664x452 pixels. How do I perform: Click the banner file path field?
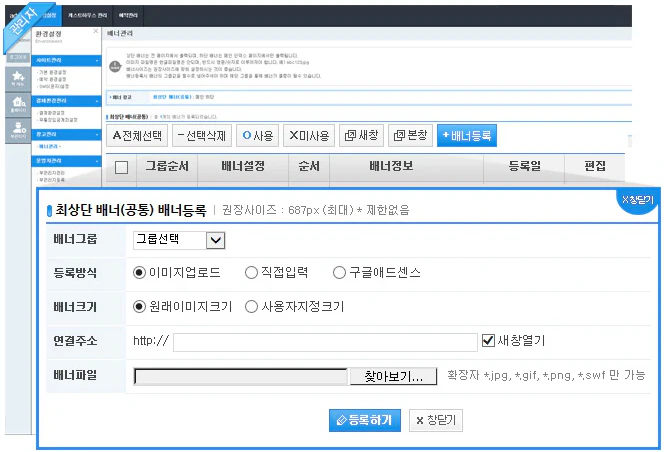(x=241, y=376)
